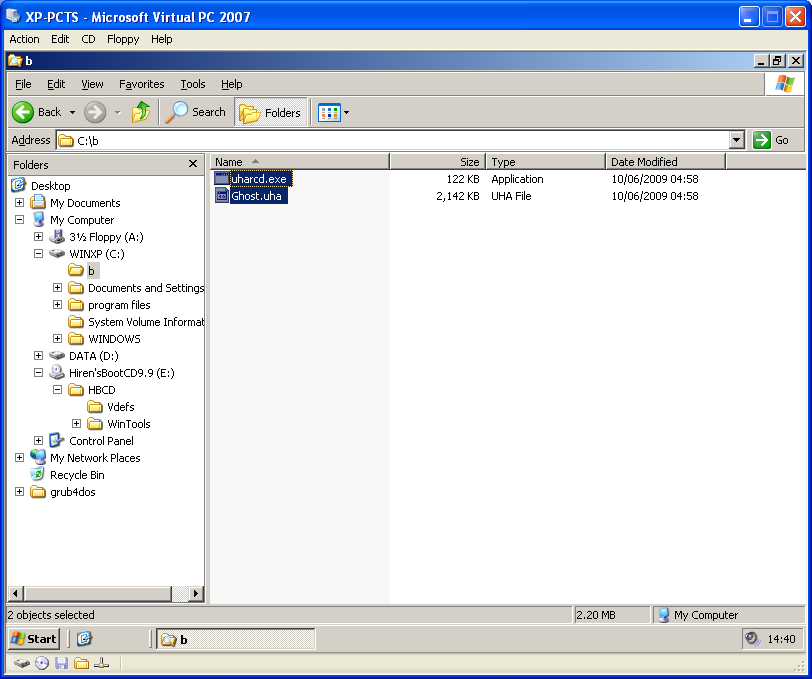Image resolution: width=812 pixels, height=679 pixels.
Task: Click Show Desktop quick launch icon
Action: [84, 639]
